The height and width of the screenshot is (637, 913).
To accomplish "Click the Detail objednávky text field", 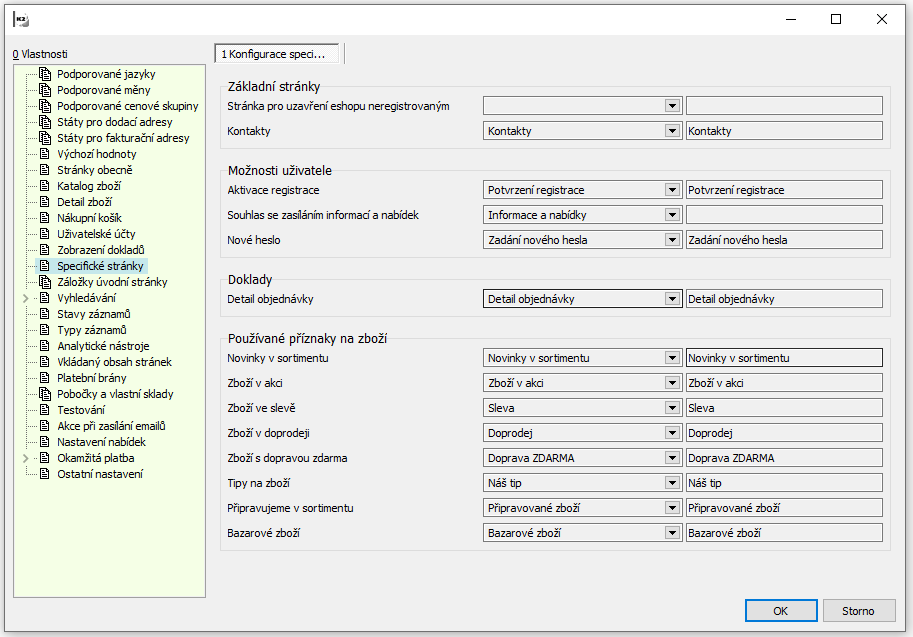I will click(x=784, y=299).
